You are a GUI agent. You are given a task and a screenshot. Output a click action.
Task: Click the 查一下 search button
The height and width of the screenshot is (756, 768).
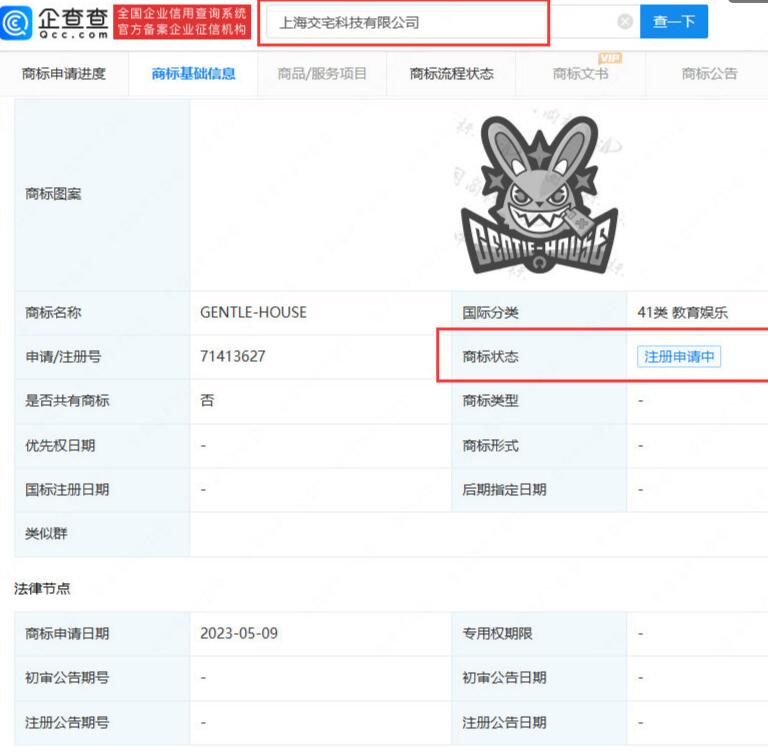tap(673, 22)
